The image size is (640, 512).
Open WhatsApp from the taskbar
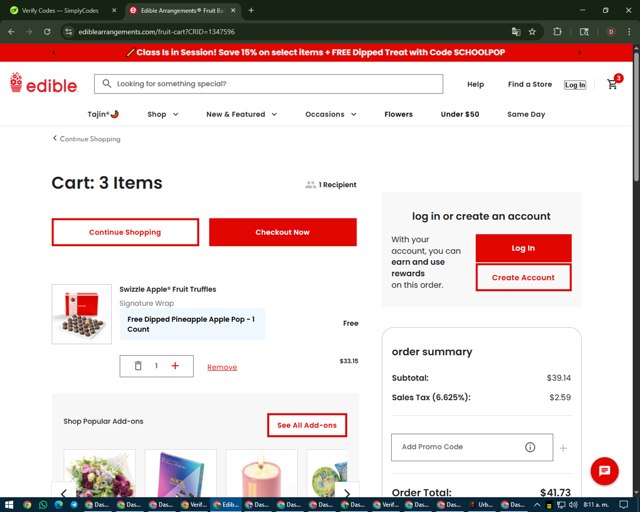pos(43,505)
